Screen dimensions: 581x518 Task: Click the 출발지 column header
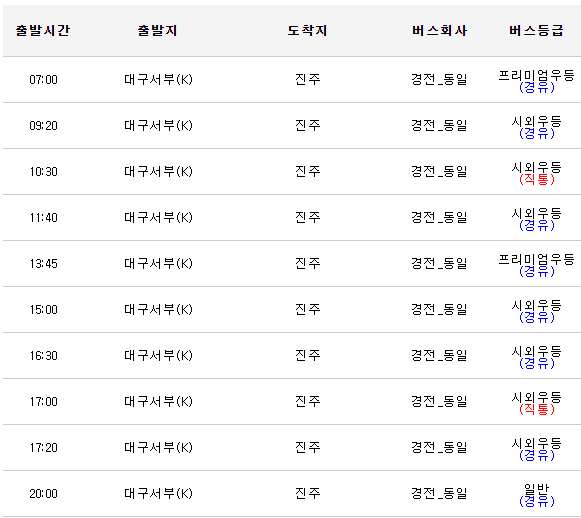pos(157,30)
